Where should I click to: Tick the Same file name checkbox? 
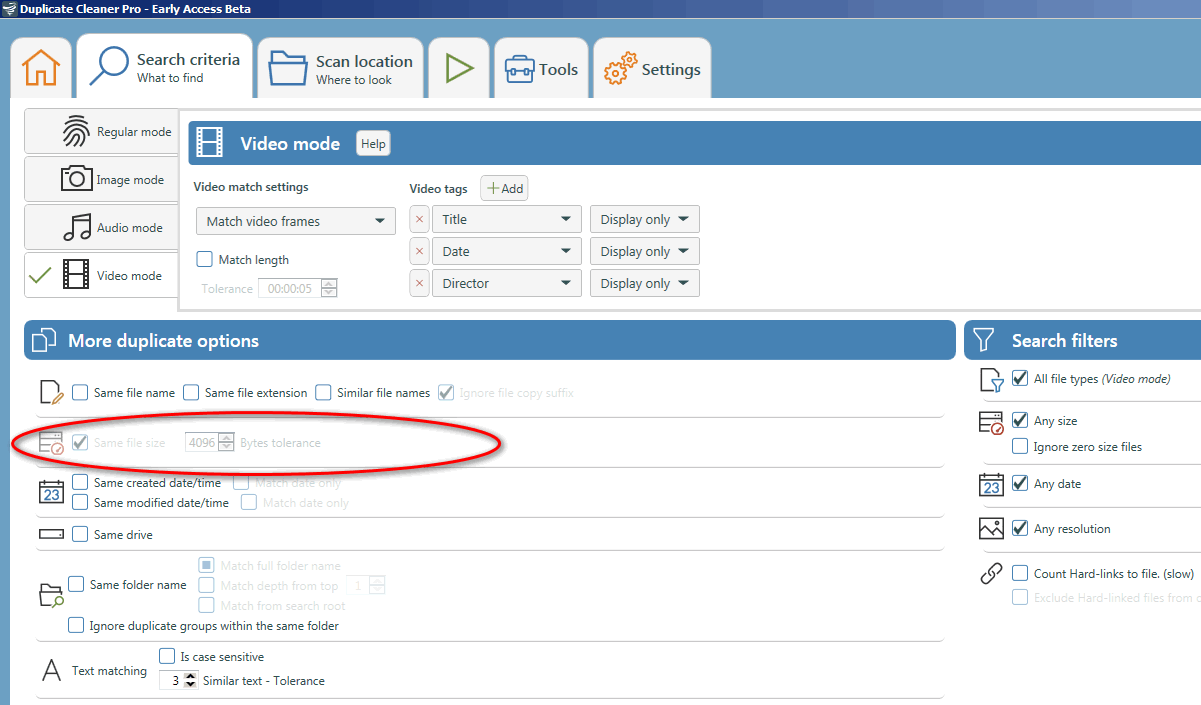pos(80,392)
